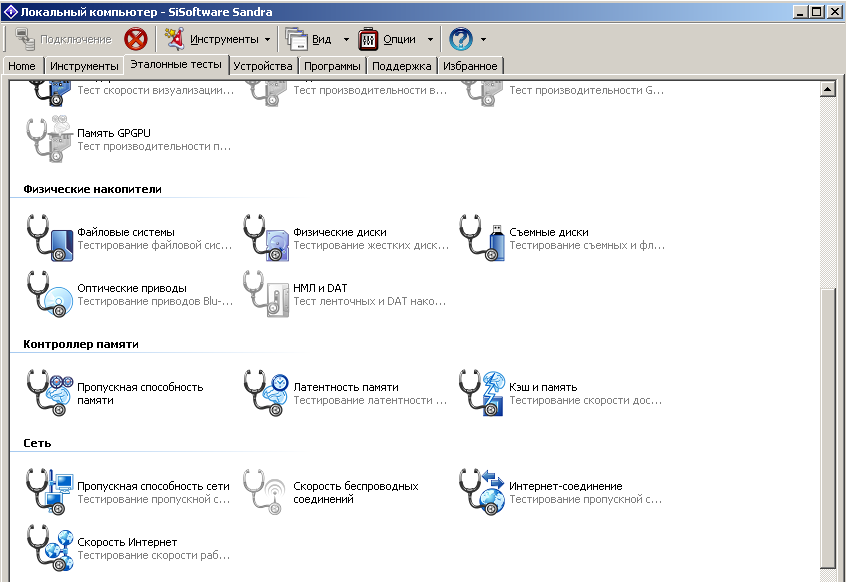Screen dimensions: 846x582
Task: Open Пропускная способность сети icon
Action: click(x=50, y=492)
